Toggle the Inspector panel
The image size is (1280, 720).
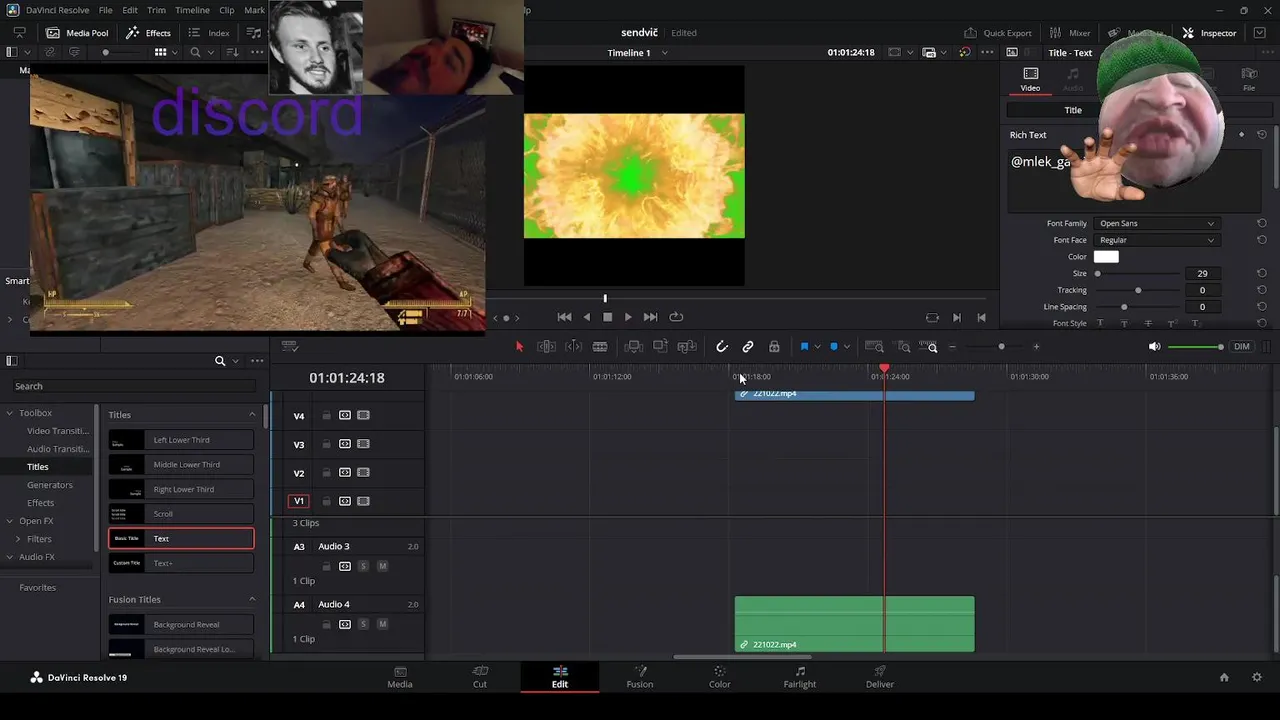pos(1209,33)
